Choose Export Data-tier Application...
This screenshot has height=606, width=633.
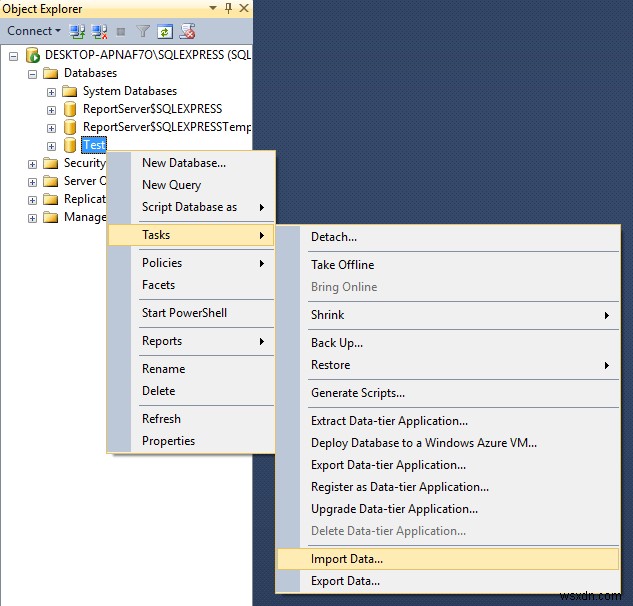pyautogui.click(x=448, y=465)
